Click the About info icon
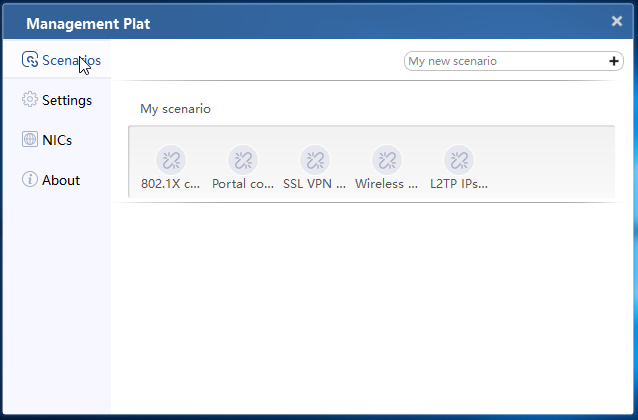 30,179
